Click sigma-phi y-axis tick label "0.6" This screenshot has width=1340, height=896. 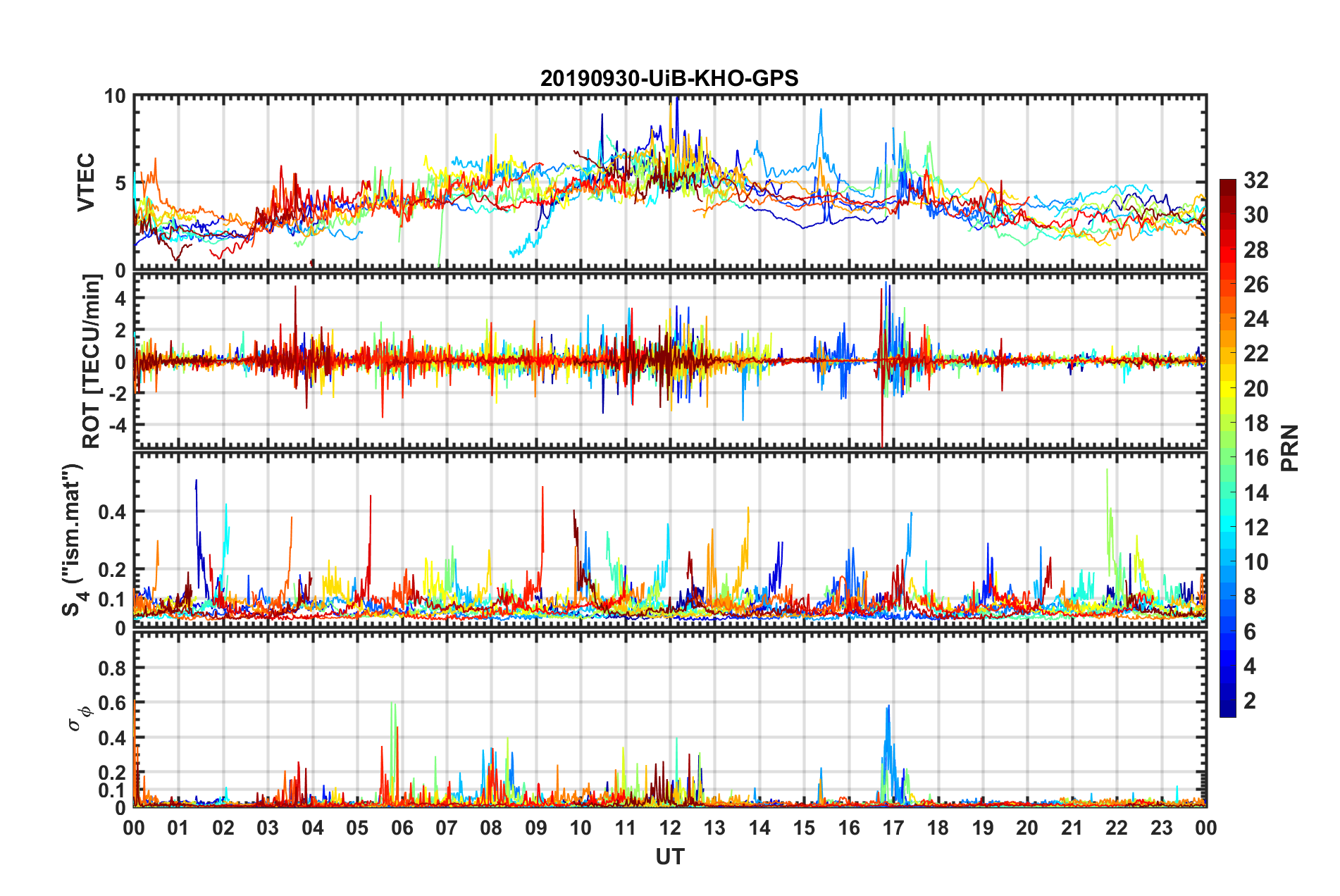(111, 703)
